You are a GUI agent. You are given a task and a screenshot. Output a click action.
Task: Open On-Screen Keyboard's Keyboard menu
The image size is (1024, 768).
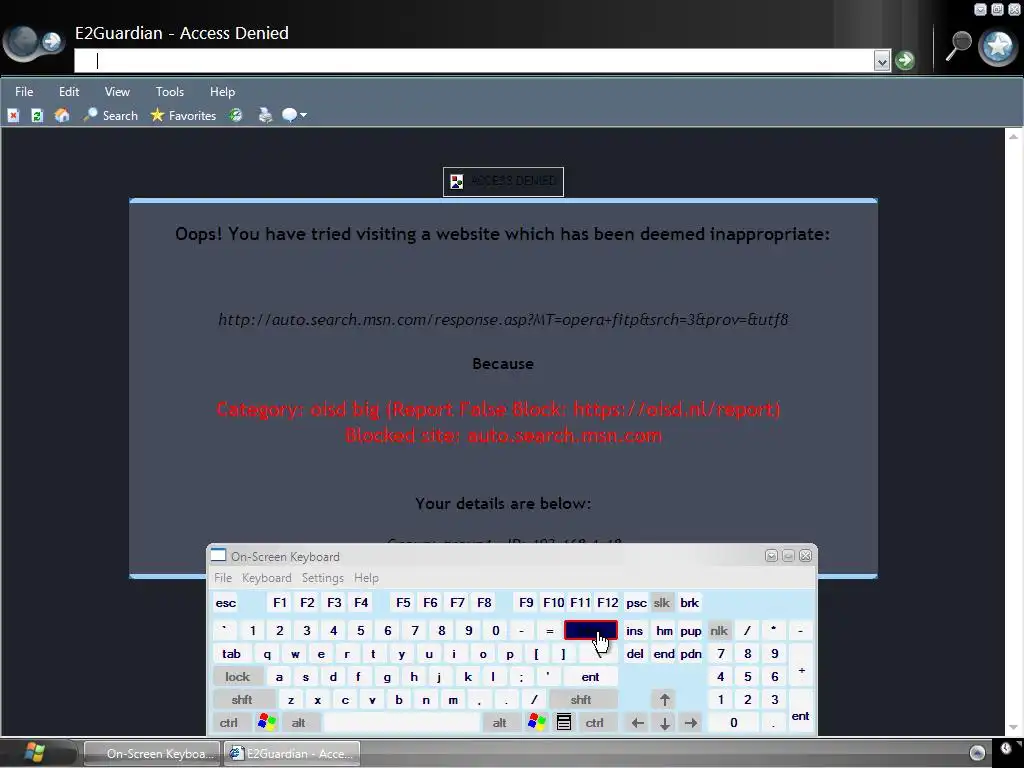[x=266, y=578]
